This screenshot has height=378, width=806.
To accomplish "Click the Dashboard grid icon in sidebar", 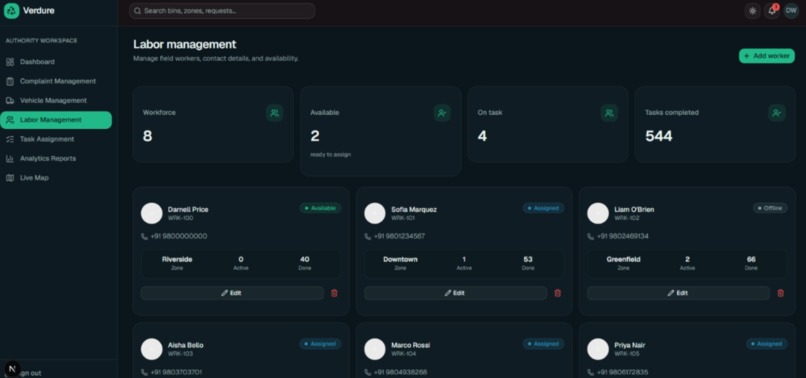I will [10, 62].
